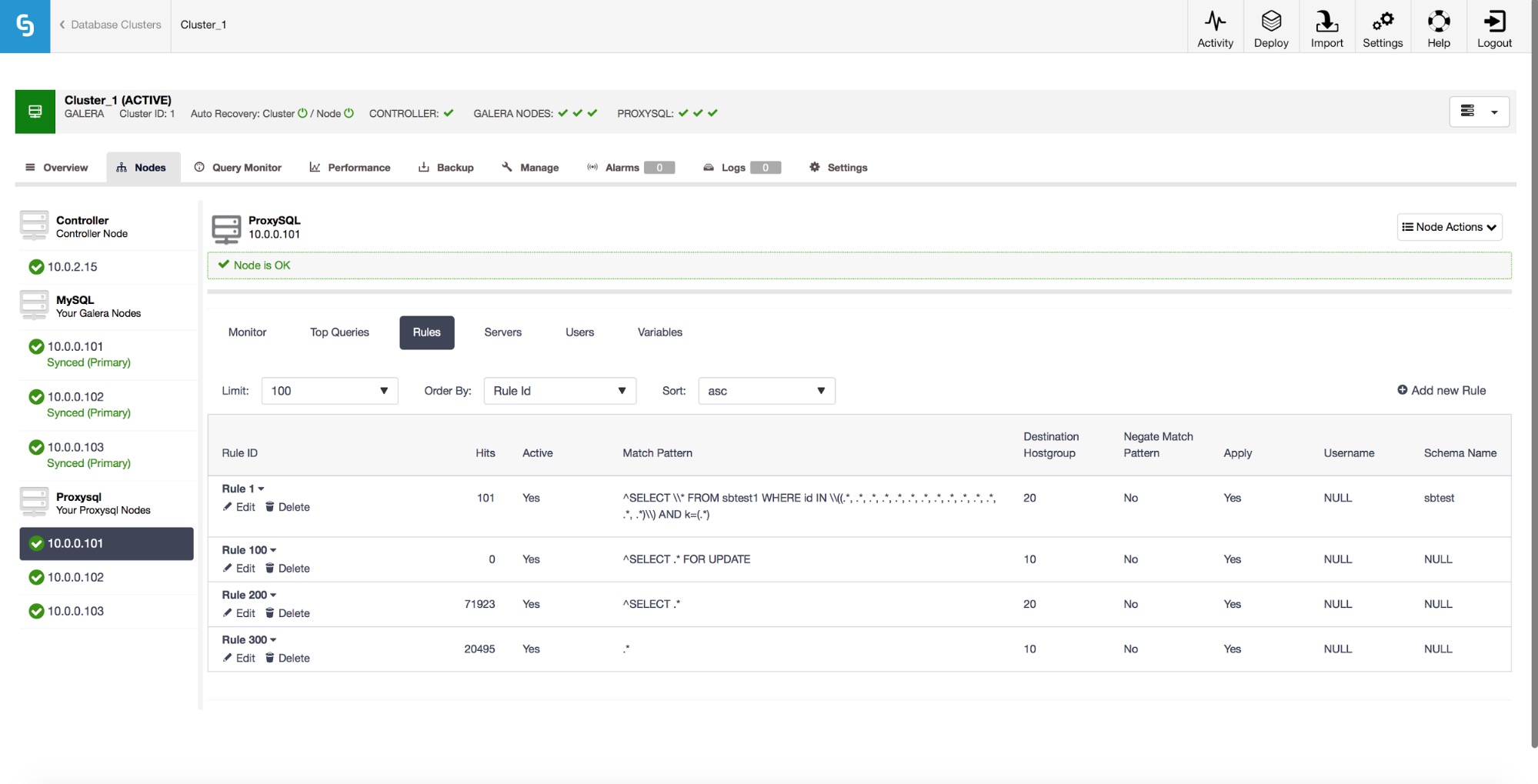Open the Query Monitor tab
Viewport: 1538px width, 784px height.
point(238,167)
